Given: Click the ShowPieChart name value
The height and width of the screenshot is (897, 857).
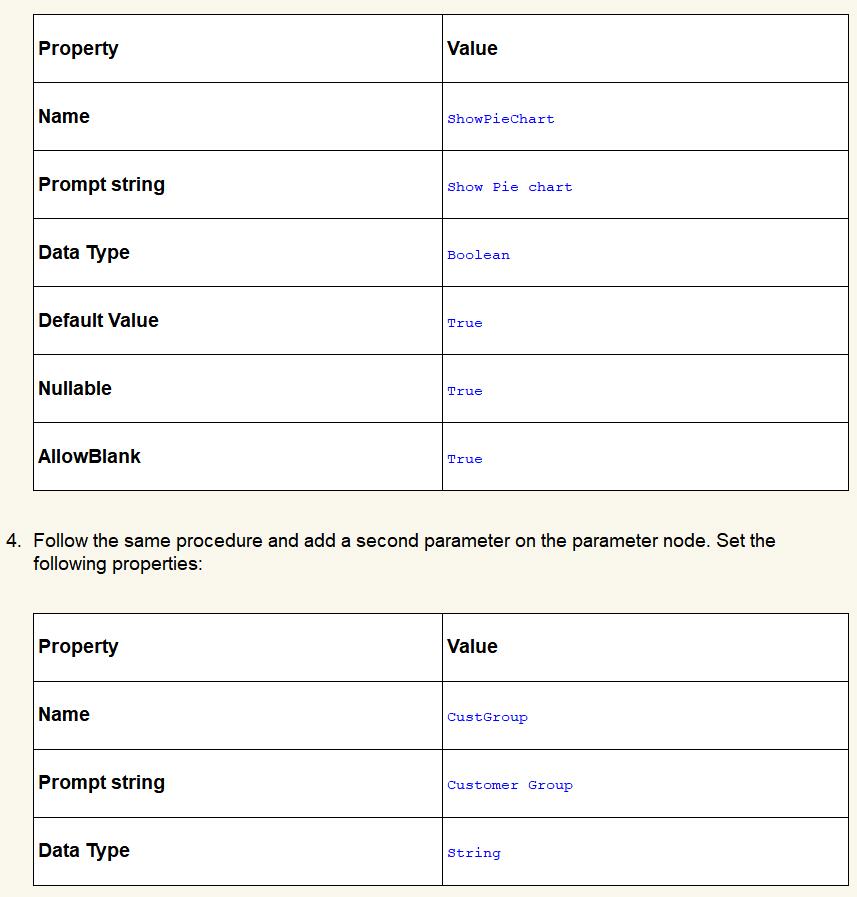Looking at the screenshot, I should [x=500, y=119].
